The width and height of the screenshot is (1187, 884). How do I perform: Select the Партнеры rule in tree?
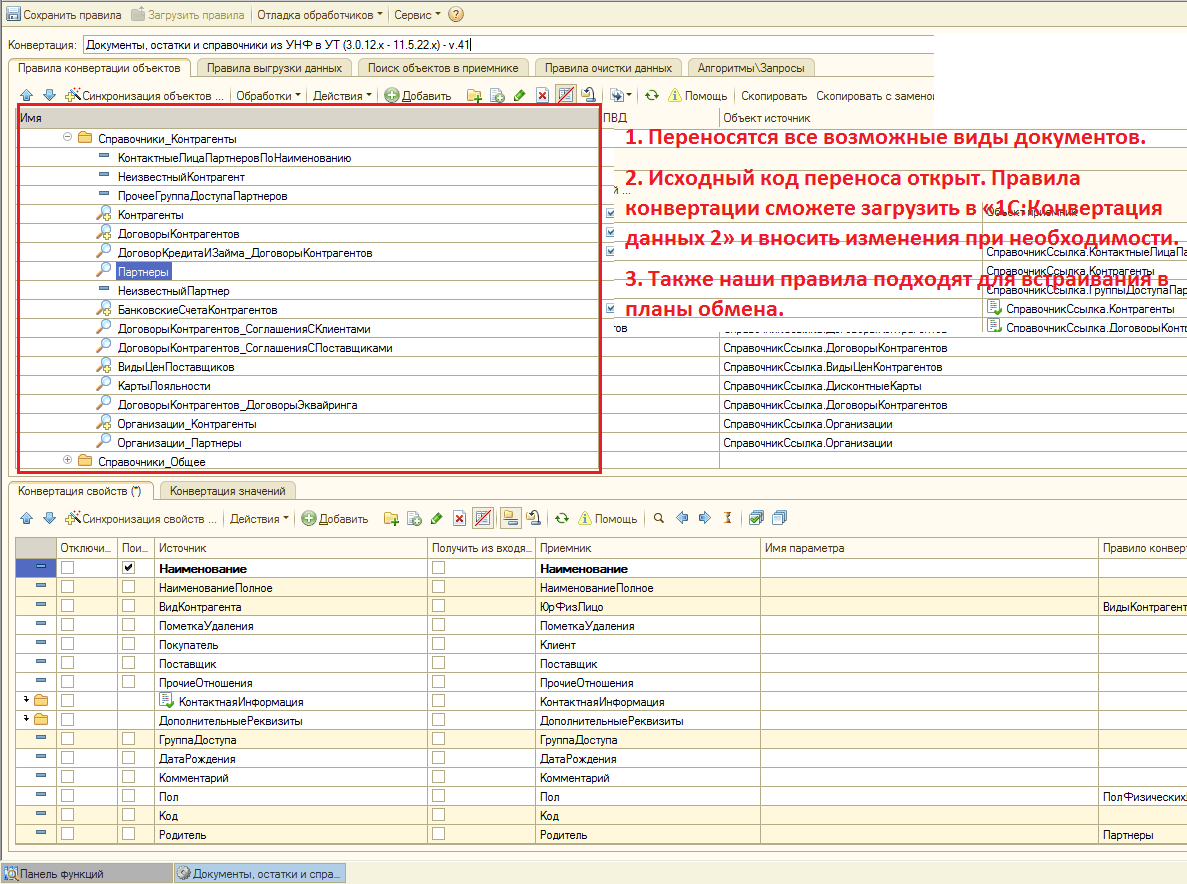(x=143, y=272)
